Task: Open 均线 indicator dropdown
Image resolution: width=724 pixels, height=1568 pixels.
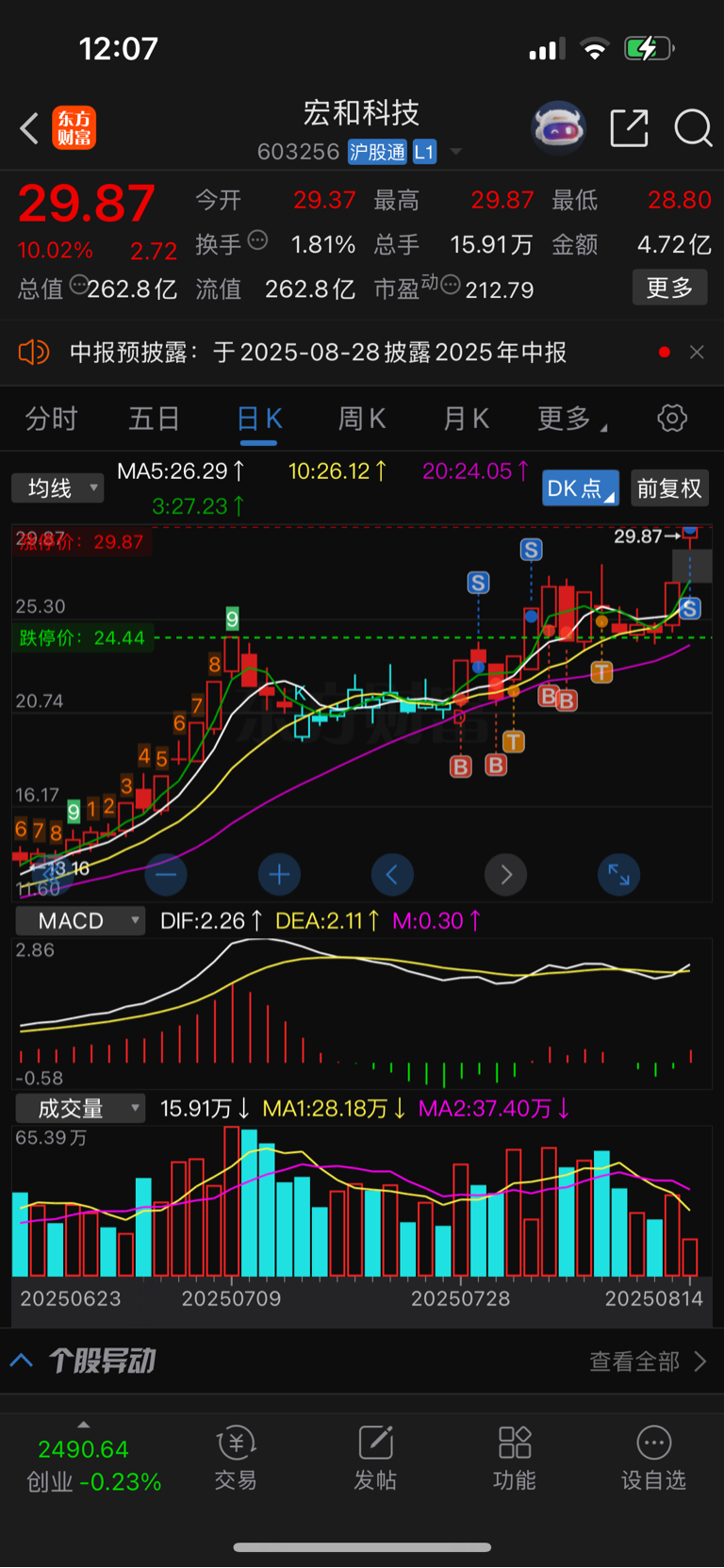Action: (58, 487)
